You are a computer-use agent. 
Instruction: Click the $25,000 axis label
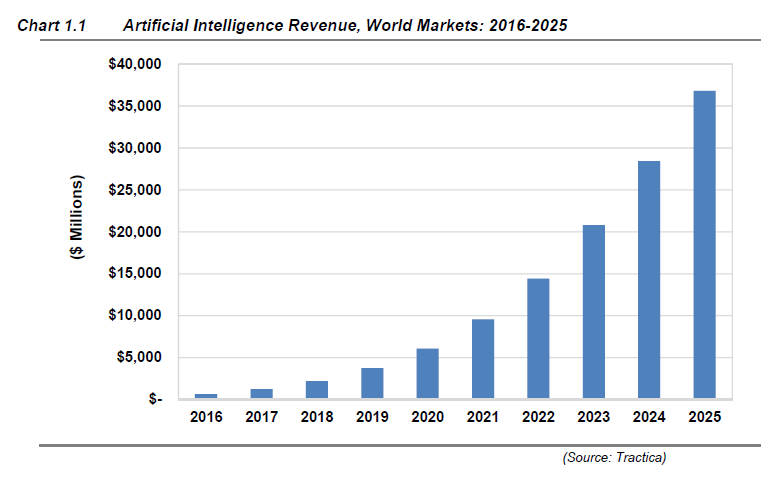click(x=135, y=190)
